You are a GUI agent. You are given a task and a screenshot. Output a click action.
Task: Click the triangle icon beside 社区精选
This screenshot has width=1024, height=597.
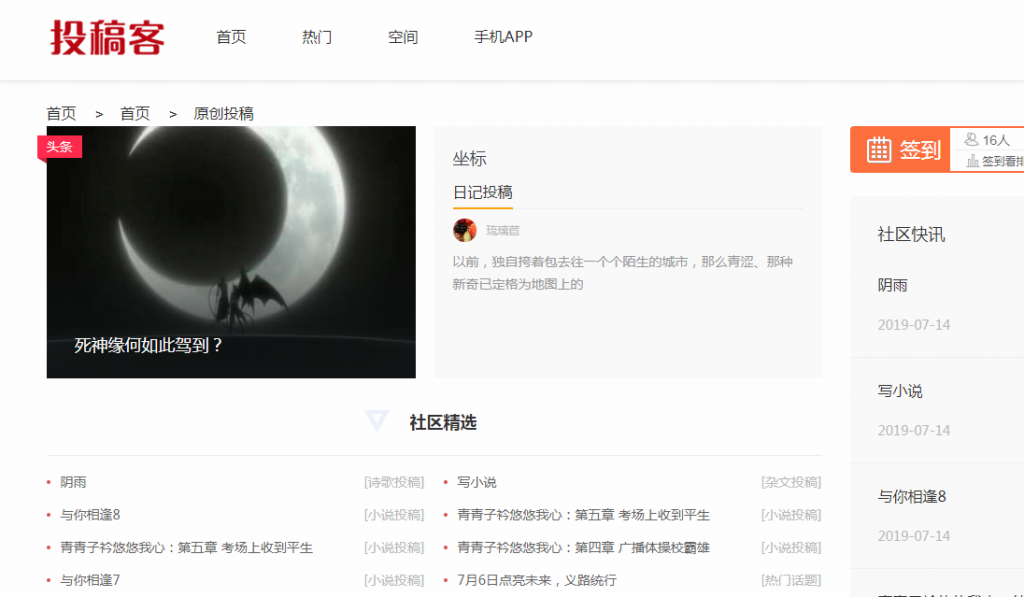coord(377,421)
